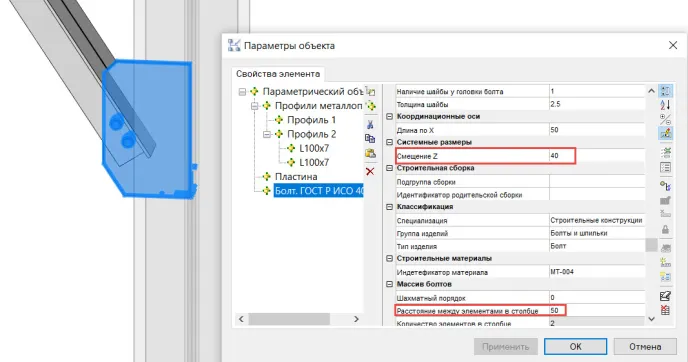Collapse the Координационные оси section
688x362 pixels.
(x=389, y=117)
